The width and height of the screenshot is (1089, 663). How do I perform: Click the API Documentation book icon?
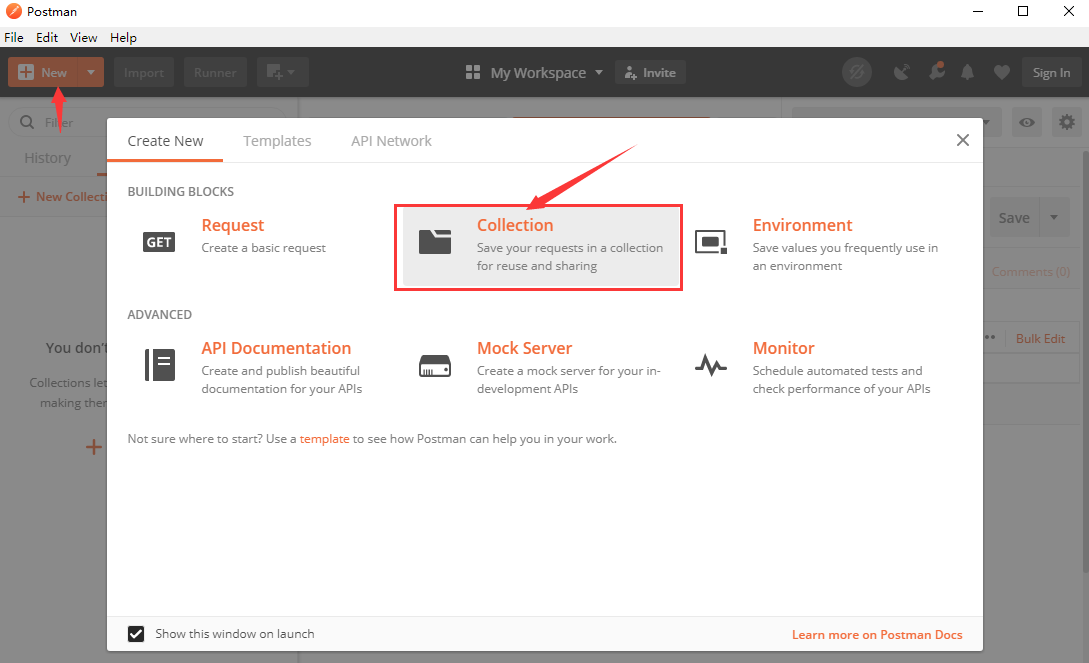(x=160, y=364)
